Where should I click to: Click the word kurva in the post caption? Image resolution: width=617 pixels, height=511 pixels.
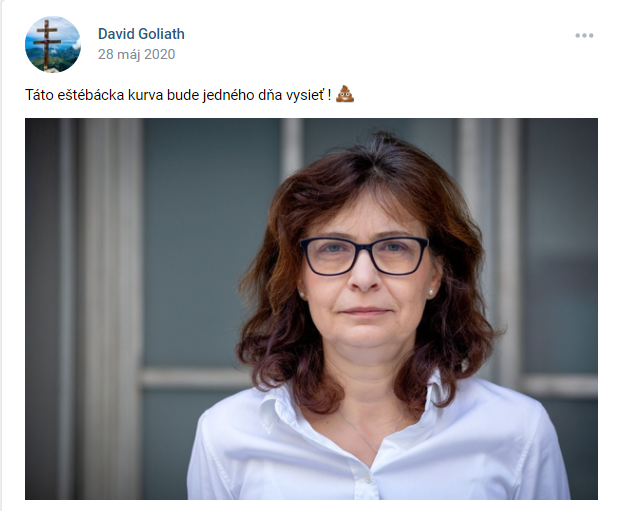pos(145,95)
